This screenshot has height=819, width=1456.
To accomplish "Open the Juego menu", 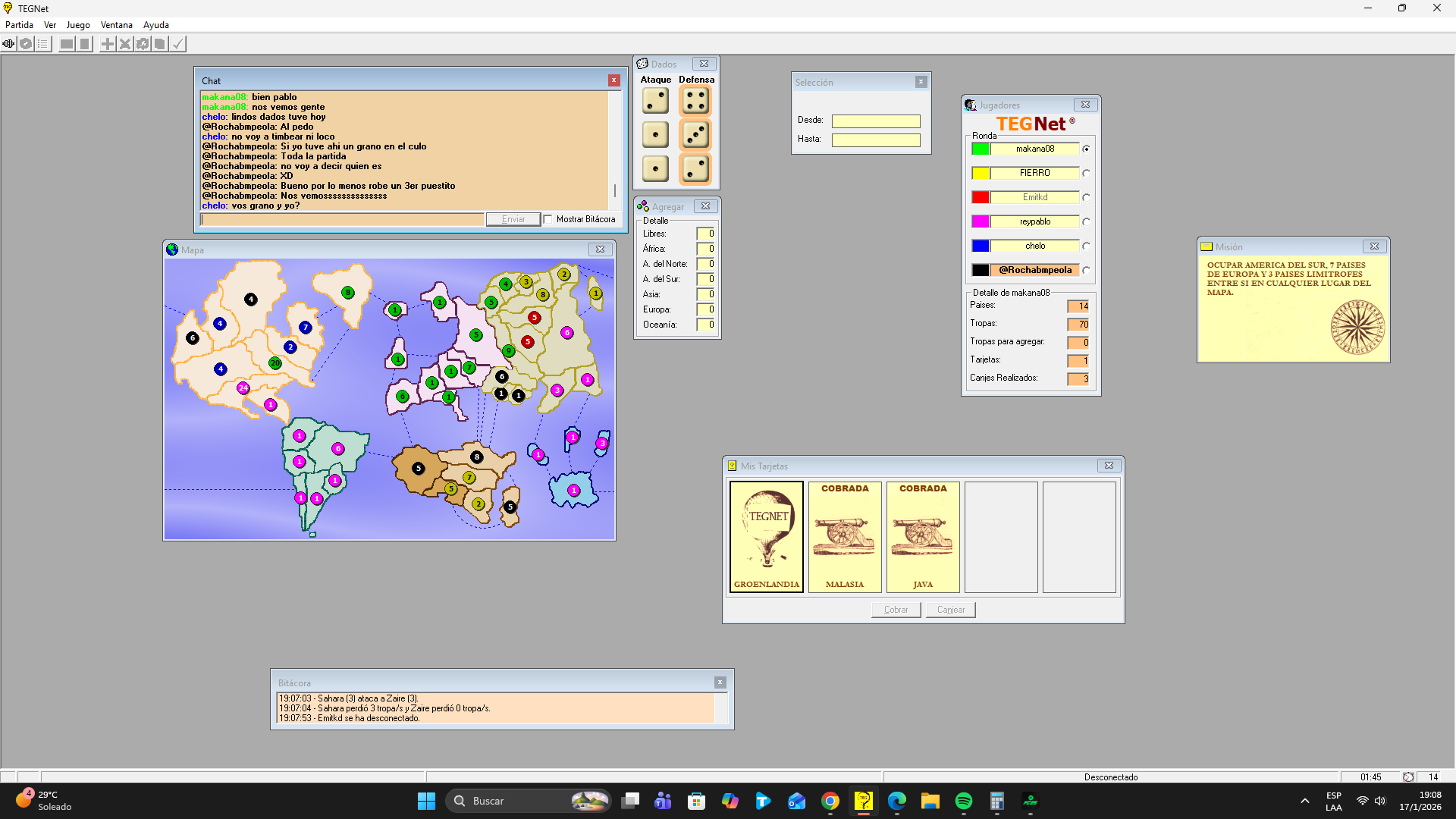I will [x=77, y=25].
